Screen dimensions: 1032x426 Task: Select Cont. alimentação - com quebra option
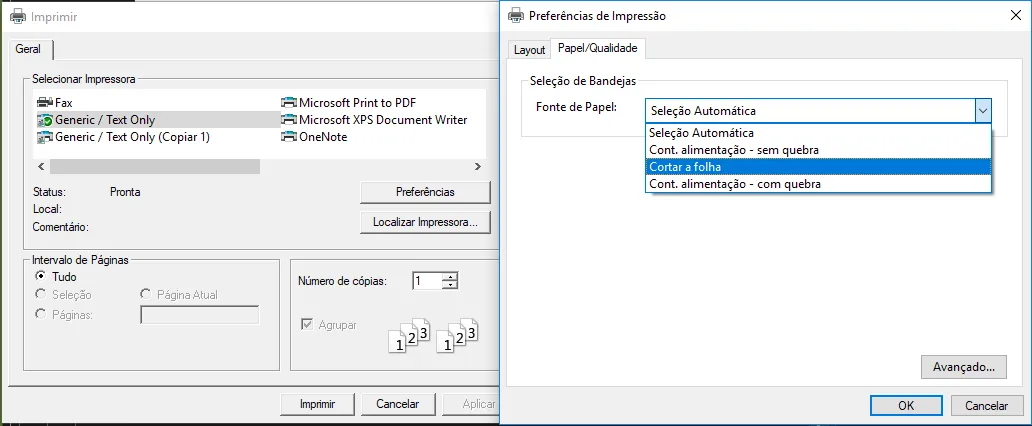pos(818,184)
